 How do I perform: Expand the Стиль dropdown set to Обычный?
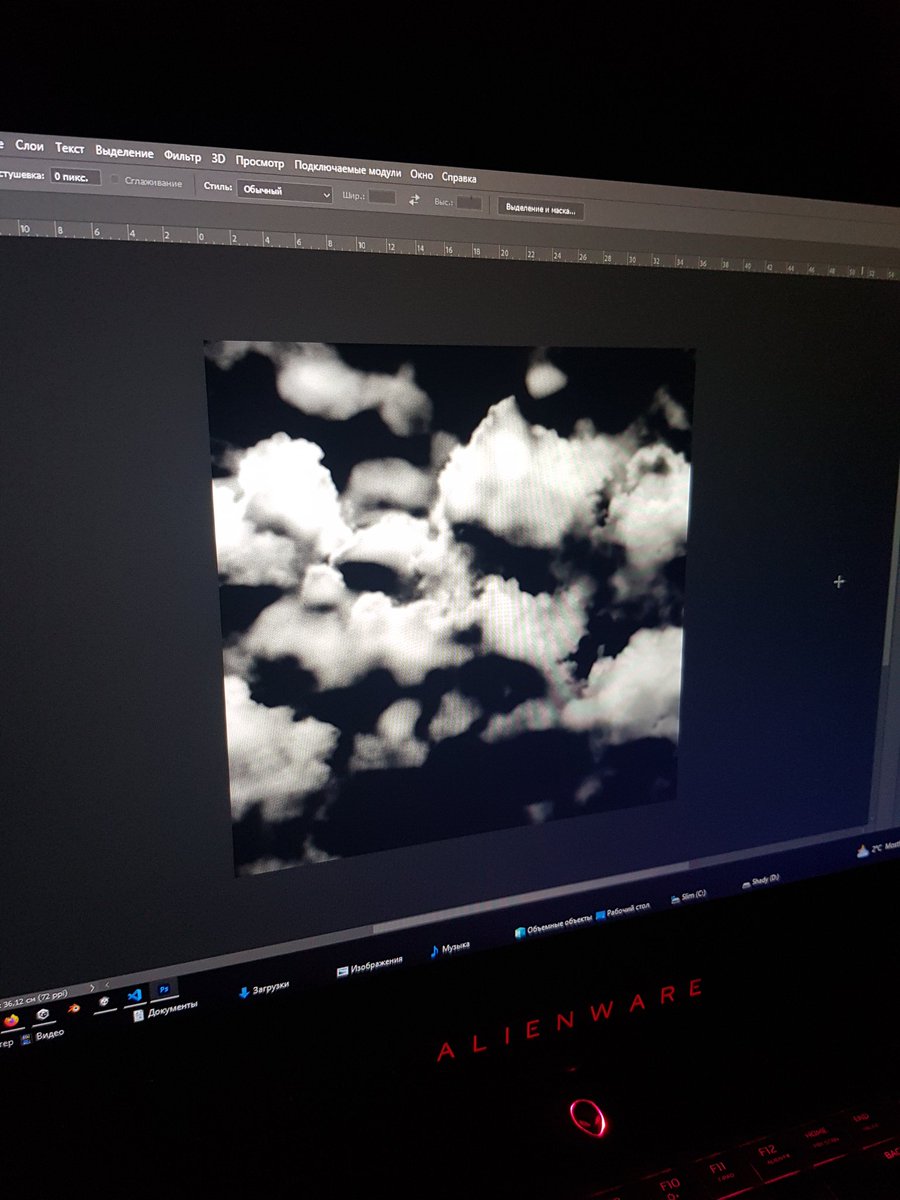[284, 193]
